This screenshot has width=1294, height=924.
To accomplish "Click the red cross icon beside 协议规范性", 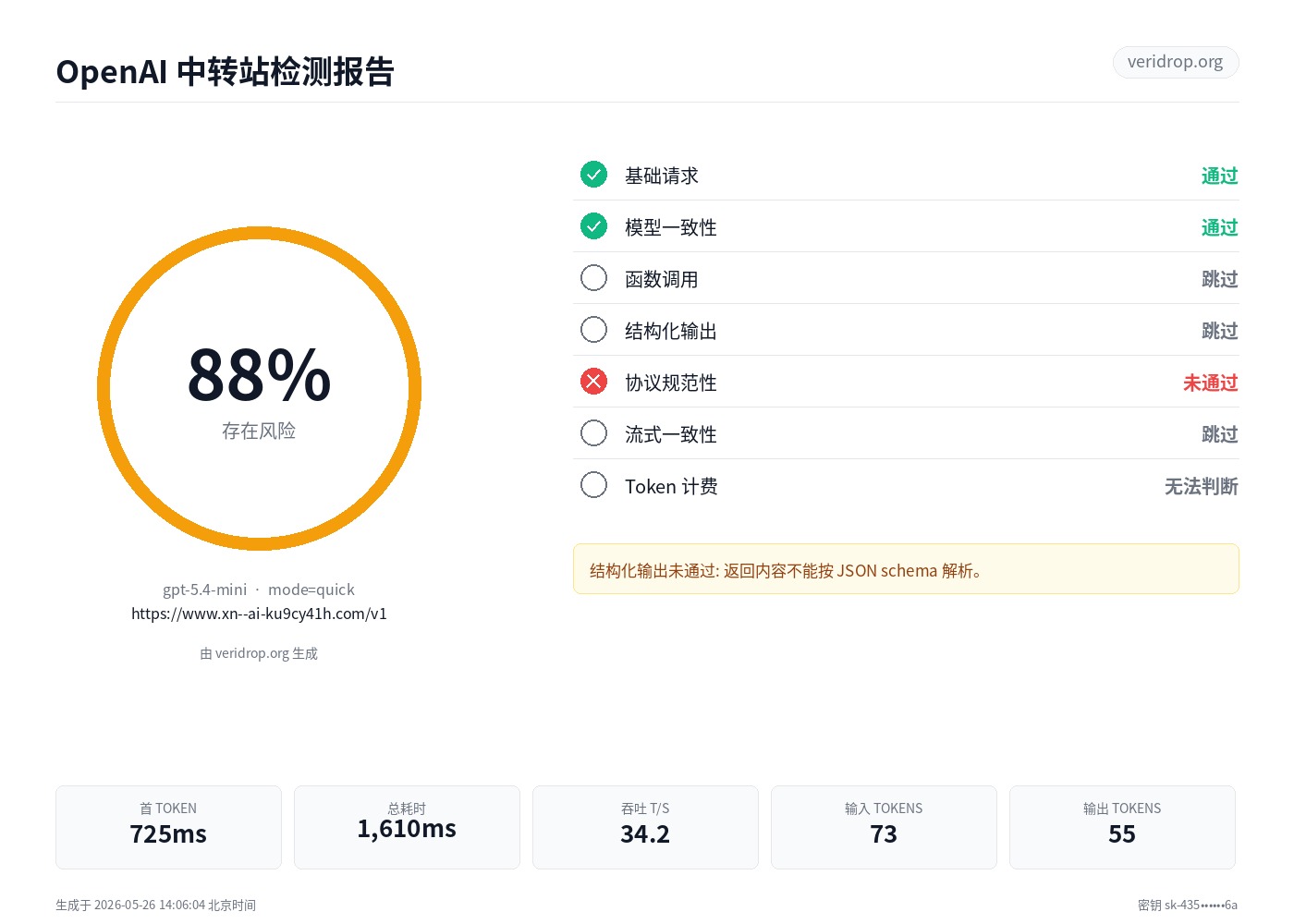I will point(593,382).
